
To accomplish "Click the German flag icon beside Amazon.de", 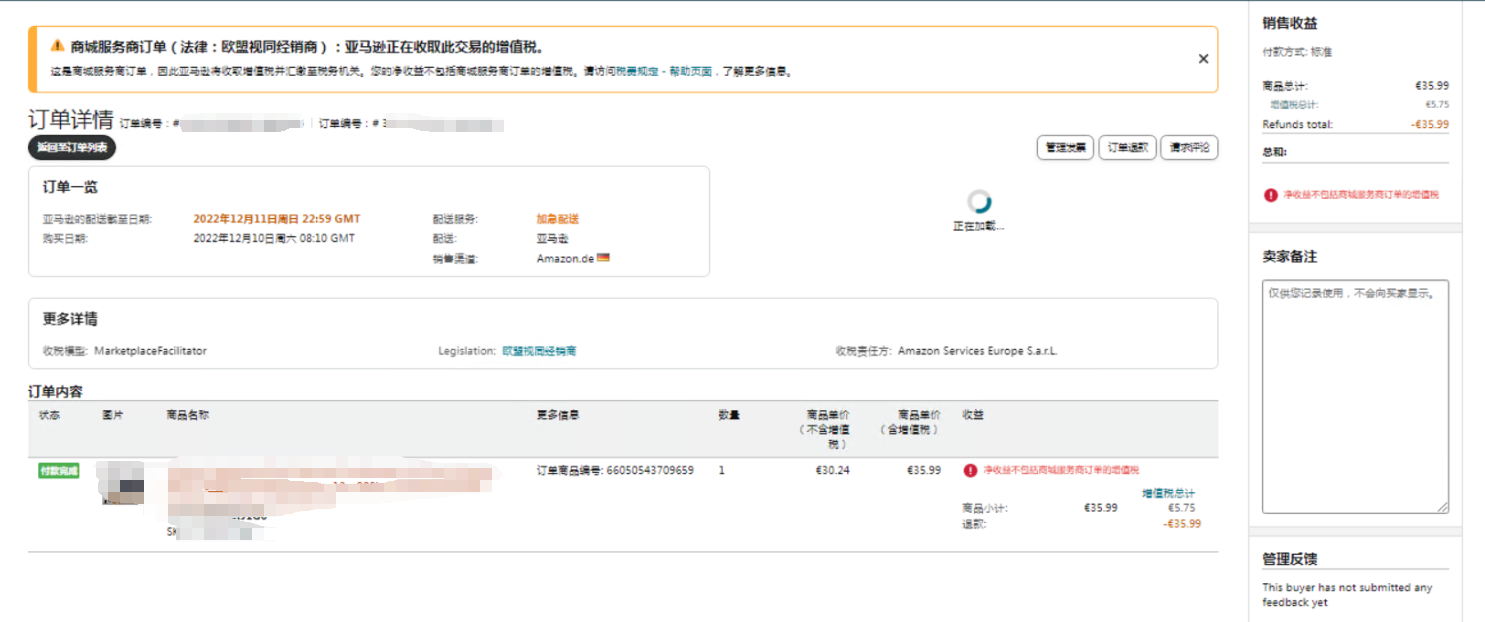I will click(x=603, y=258).
